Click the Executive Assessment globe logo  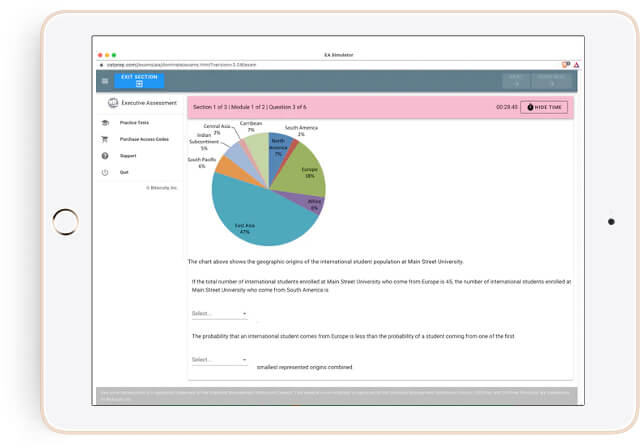(x=113, y=103)
